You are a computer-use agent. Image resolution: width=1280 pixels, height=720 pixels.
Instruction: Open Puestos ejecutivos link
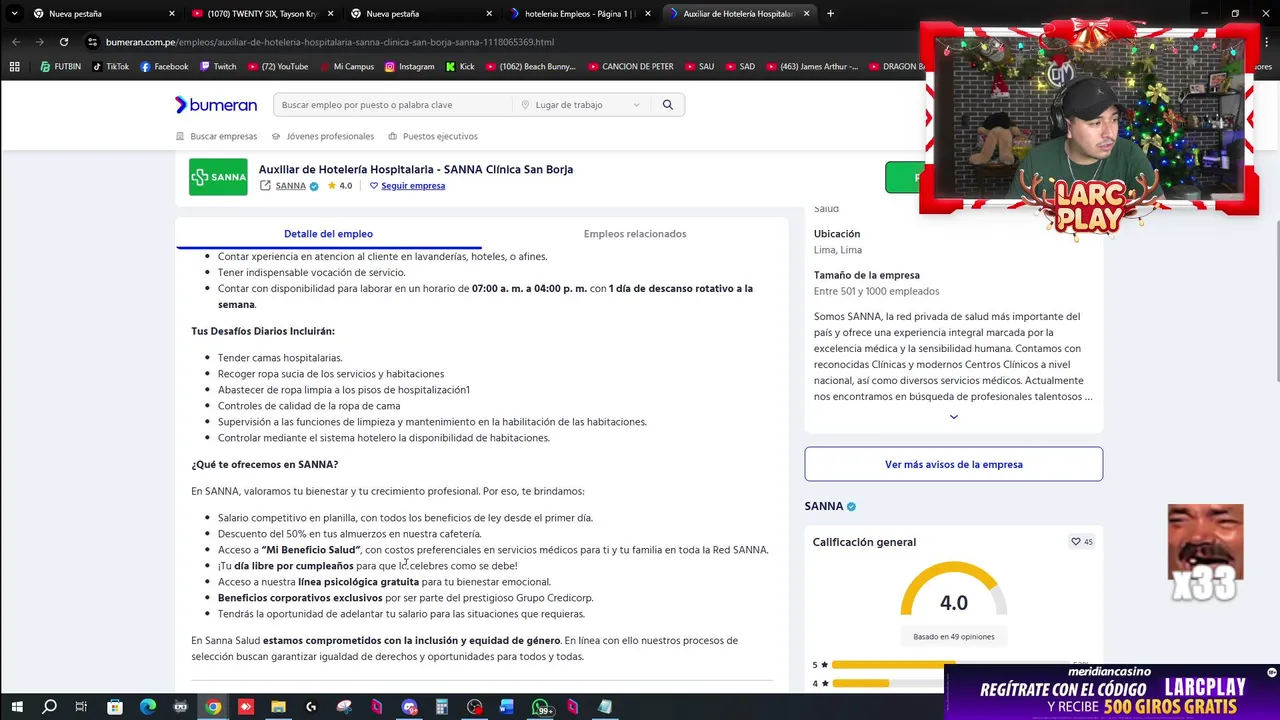433,136
